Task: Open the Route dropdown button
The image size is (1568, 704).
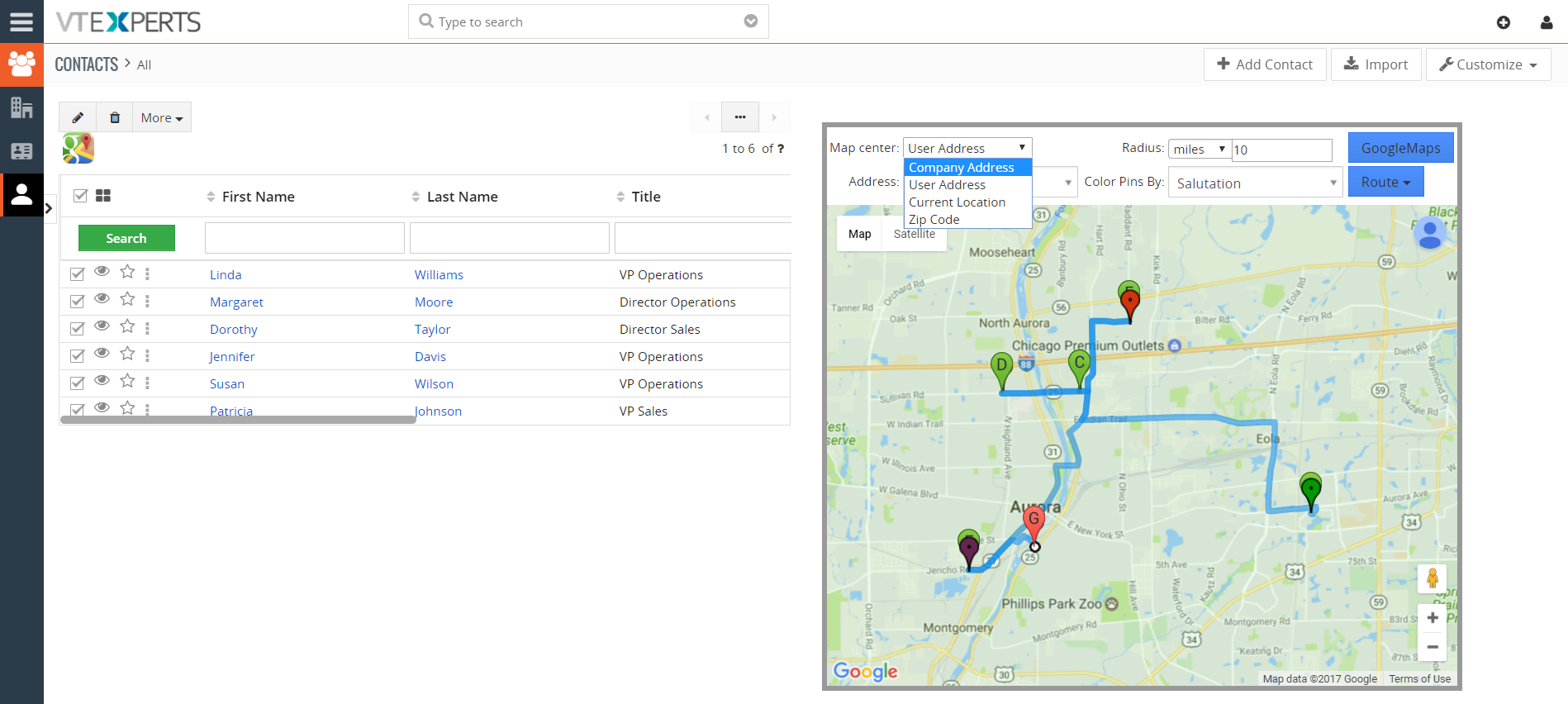Action: 1385,182
